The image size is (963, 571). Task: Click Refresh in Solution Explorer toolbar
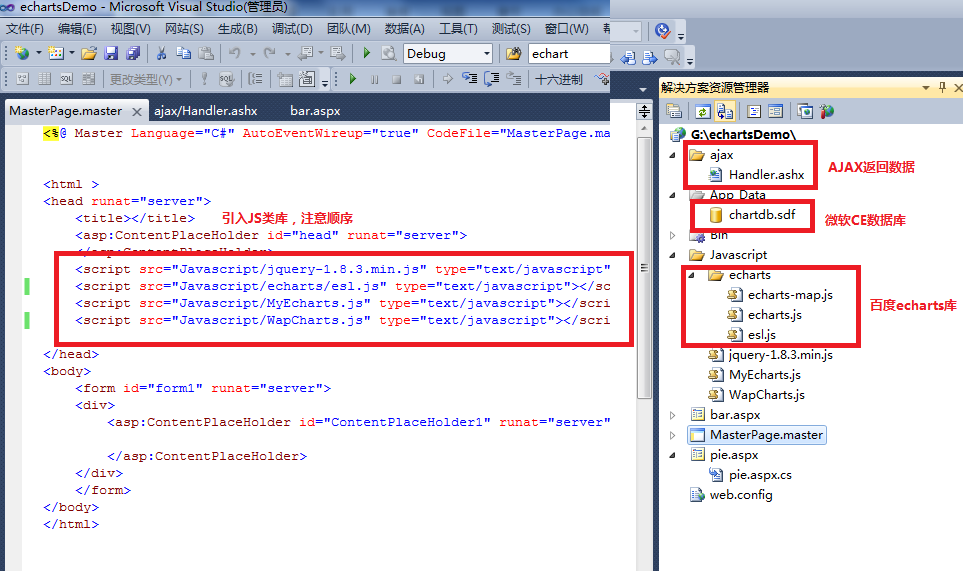(x=703, y=111)
